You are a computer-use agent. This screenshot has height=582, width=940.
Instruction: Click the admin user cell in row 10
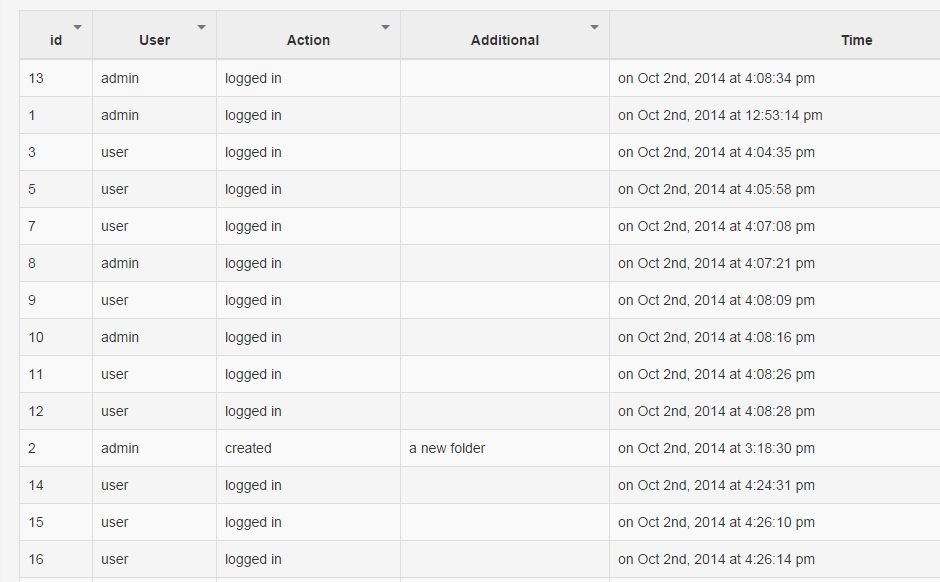click(120, 337)
